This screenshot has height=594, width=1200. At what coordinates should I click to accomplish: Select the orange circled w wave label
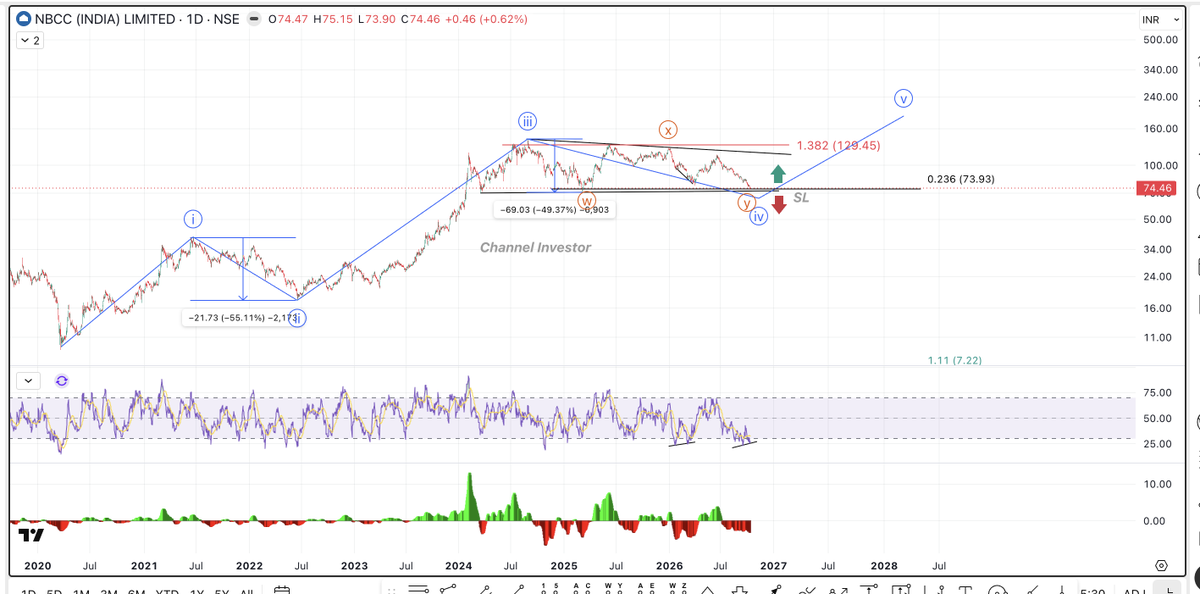click(x=586, y=202)
